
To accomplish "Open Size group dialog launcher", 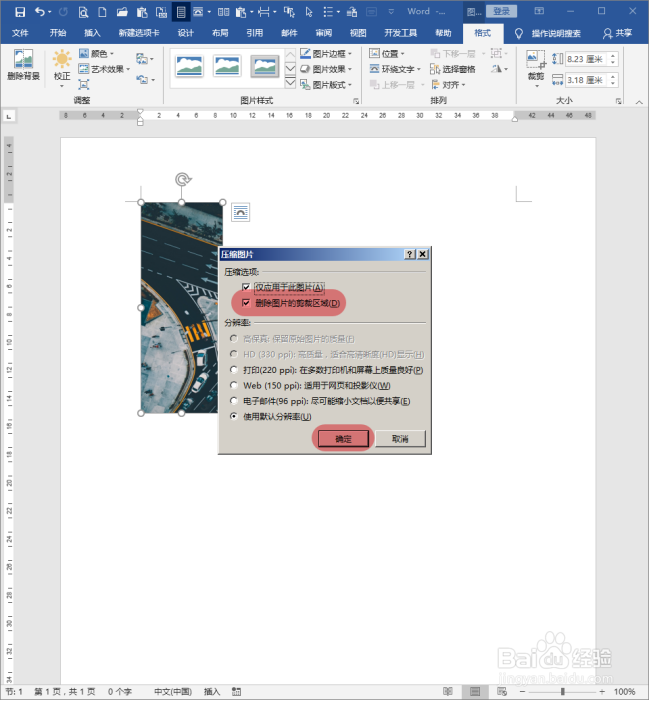I will 618,101.
